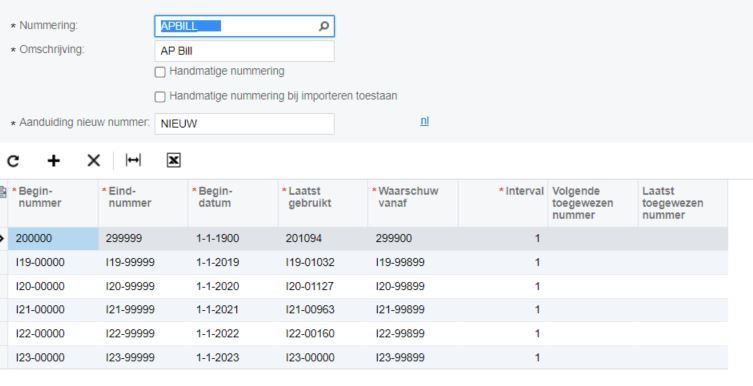Viewport: 753px width, 386px height.
Task: Select the last used value 201094
Action: coord(322,239)
